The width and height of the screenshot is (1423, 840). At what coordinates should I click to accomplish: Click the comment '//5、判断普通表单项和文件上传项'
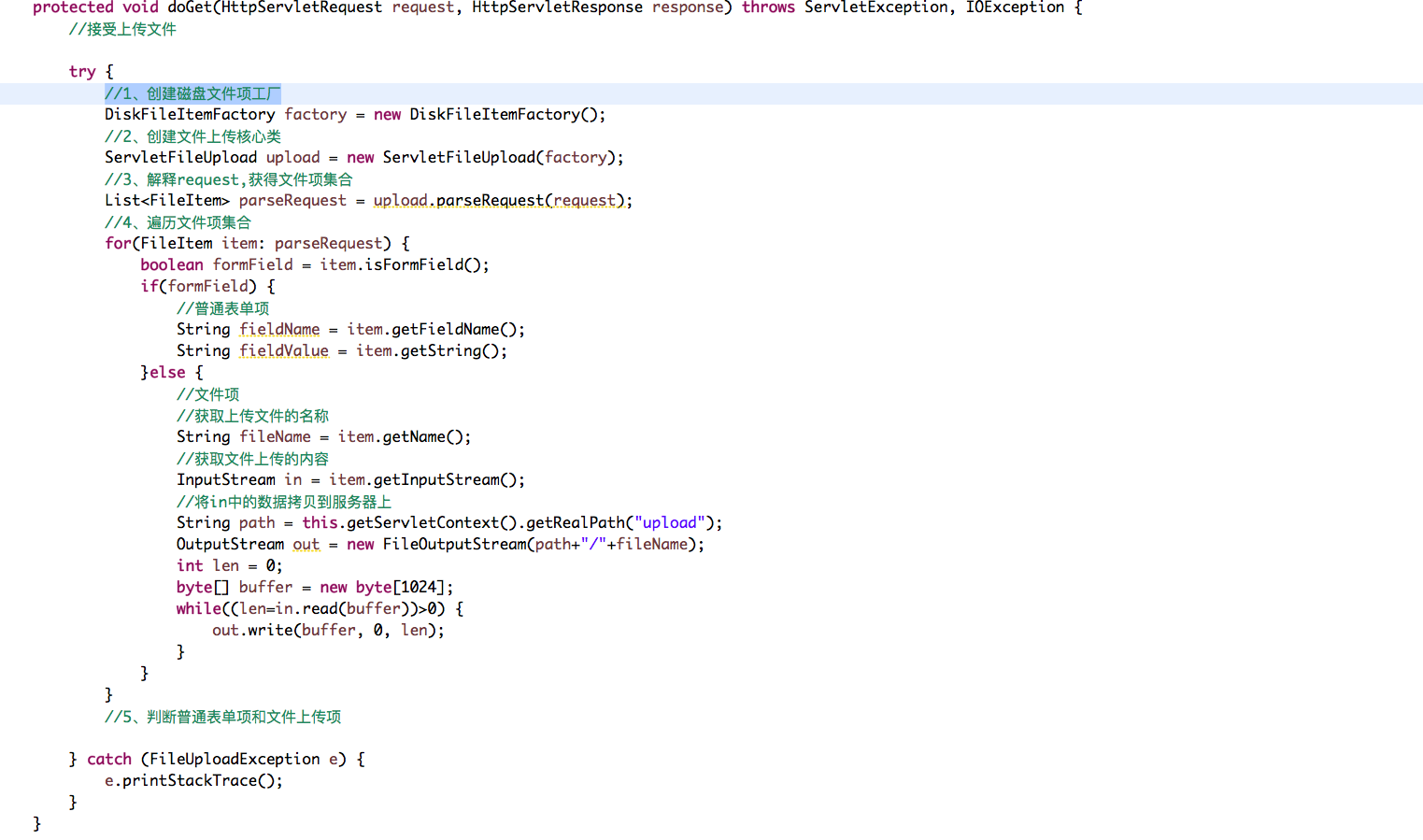point(222,717)
